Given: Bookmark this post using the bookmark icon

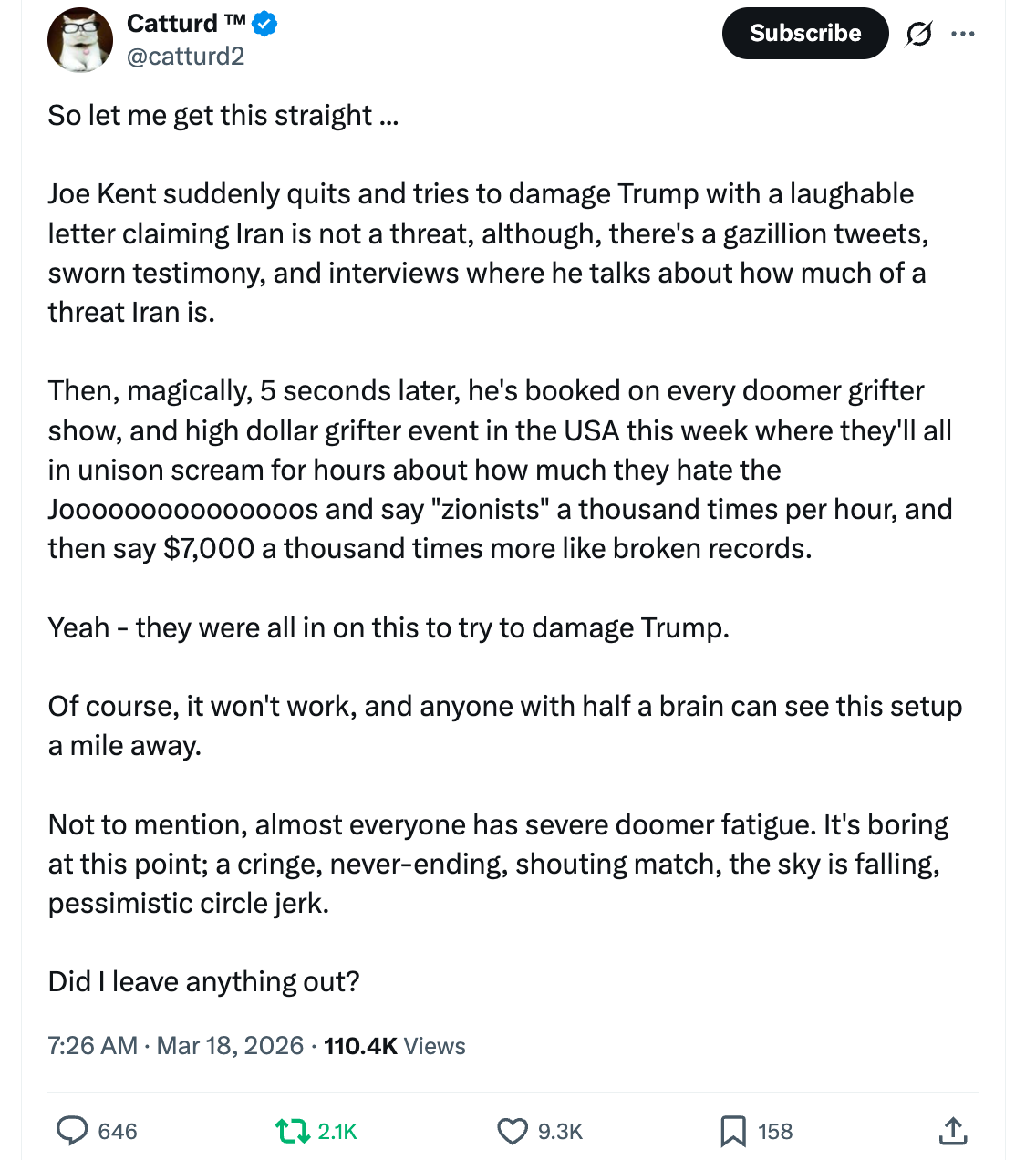Looking at the screenshot, I should (732, 1131).
